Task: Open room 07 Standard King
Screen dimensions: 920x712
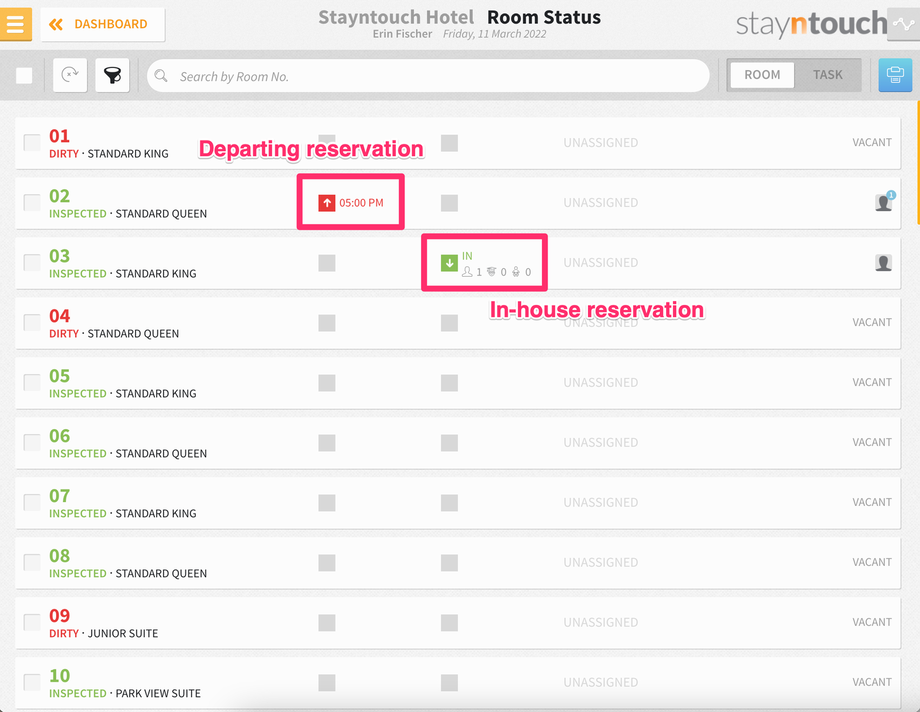Action: (x=458, y=503)
